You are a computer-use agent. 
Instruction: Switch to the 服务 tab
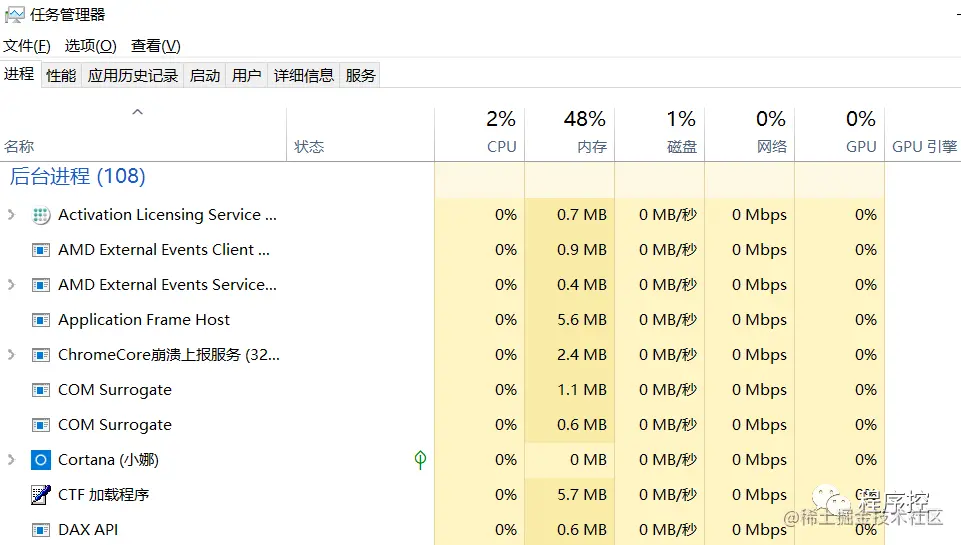360,75
